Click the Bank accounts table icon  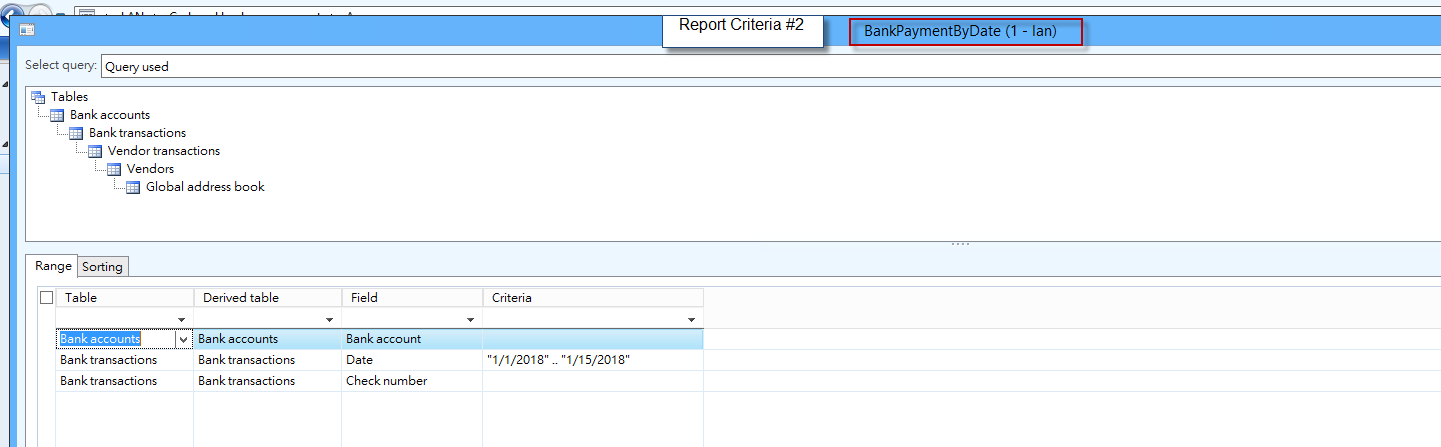(57, 115)
